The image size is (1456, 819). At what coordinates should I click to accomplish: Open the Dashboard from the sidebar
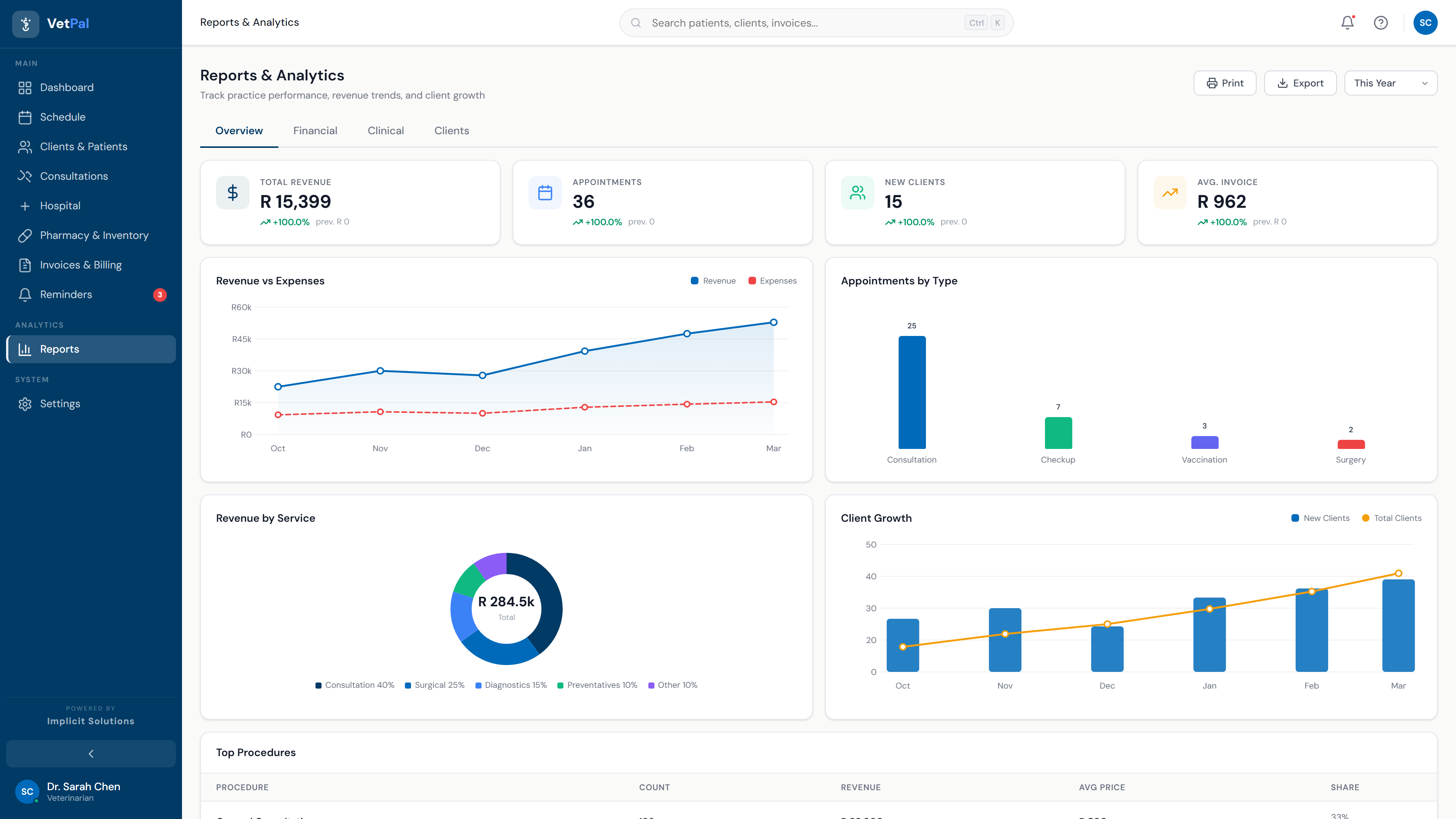(66, 88)
